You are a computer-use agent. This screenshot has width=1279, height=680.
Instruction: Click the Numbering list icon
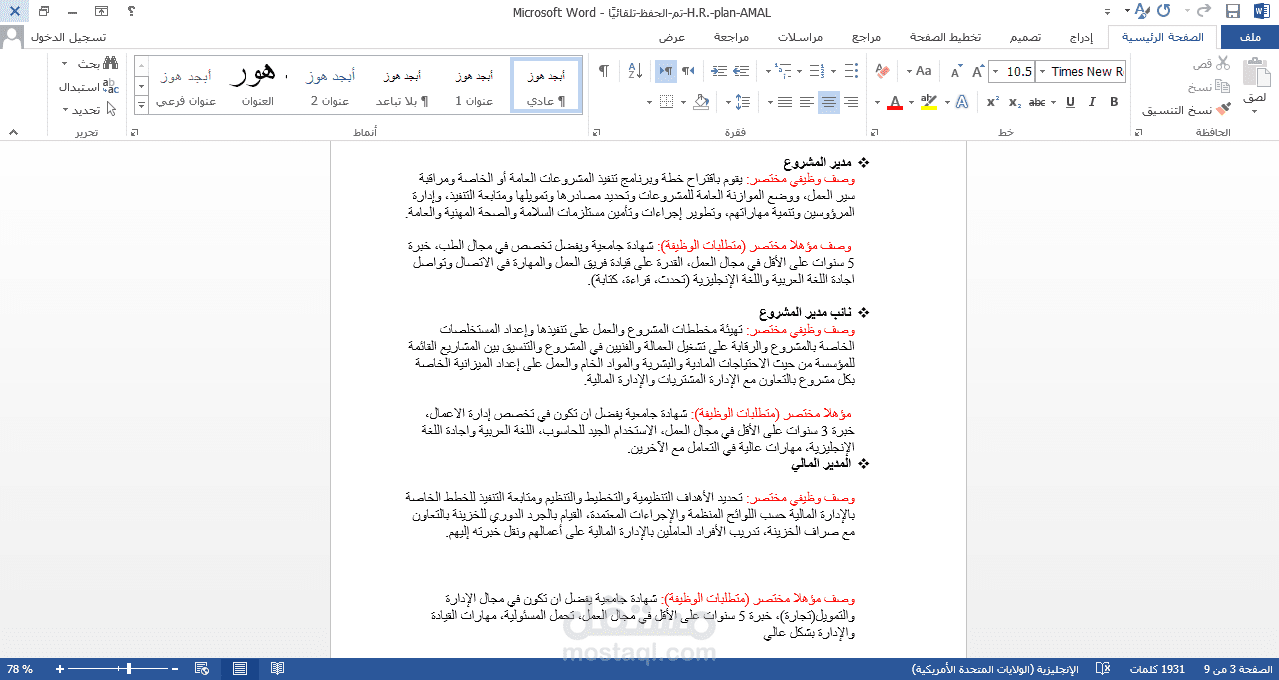[x=816, y=71]
